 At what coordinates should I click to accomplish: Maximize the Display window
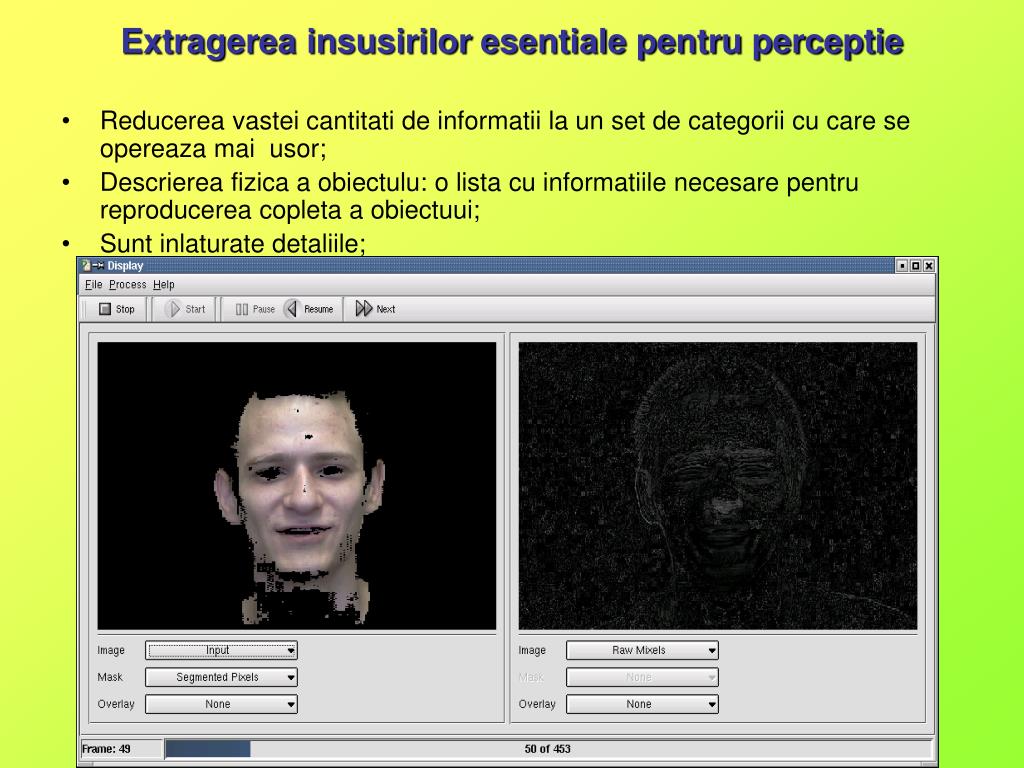pyautogui.click(x=916, y=266)
